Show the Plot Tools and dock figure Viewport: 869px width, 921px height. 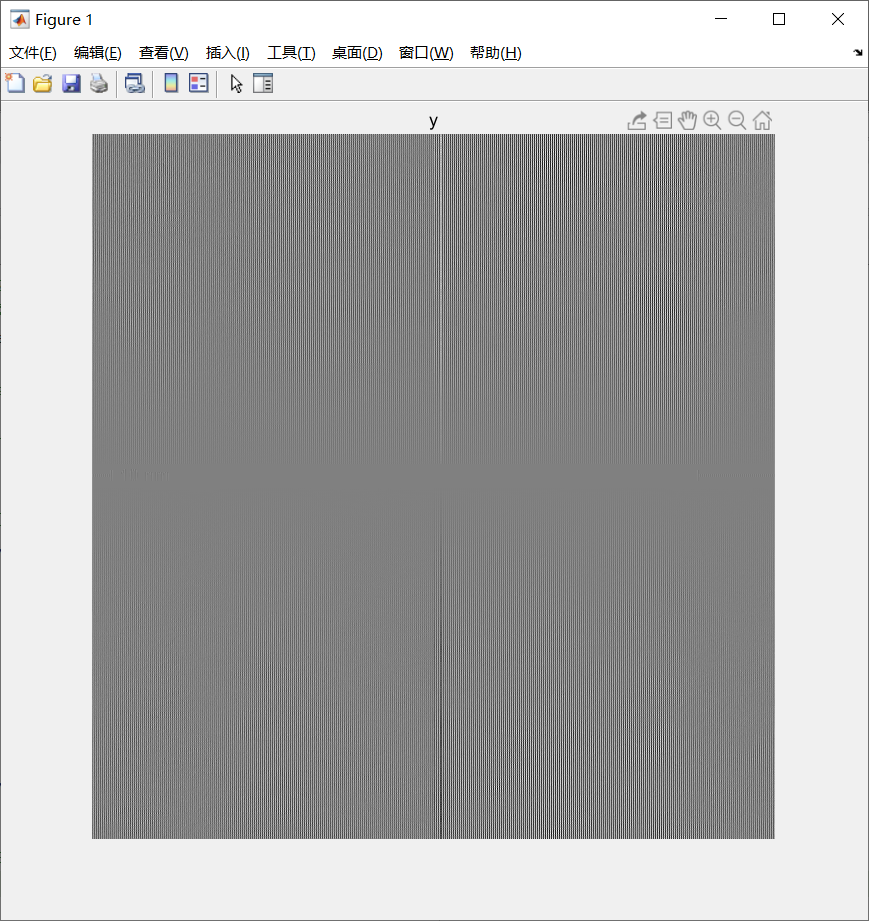tap(262, 83)
